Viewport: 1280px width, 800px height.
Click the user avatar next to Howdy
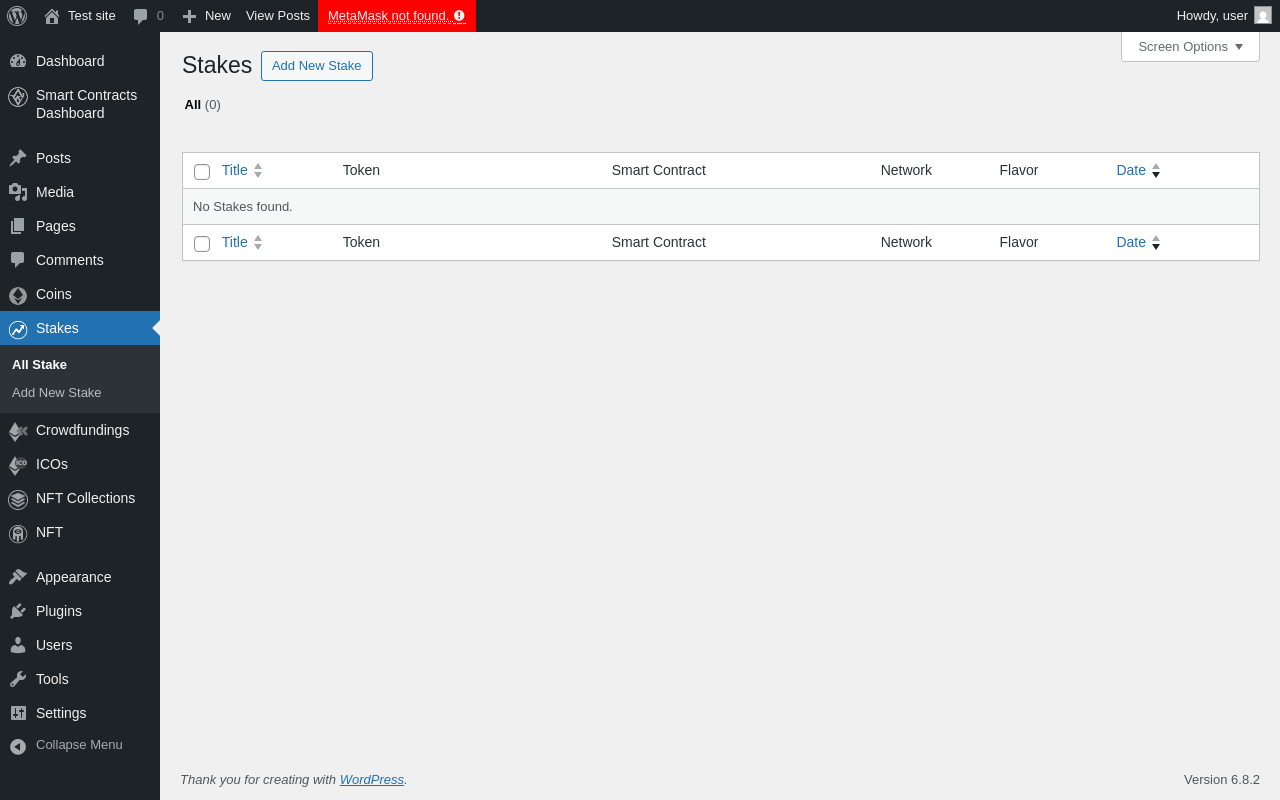pos(1263,15)
